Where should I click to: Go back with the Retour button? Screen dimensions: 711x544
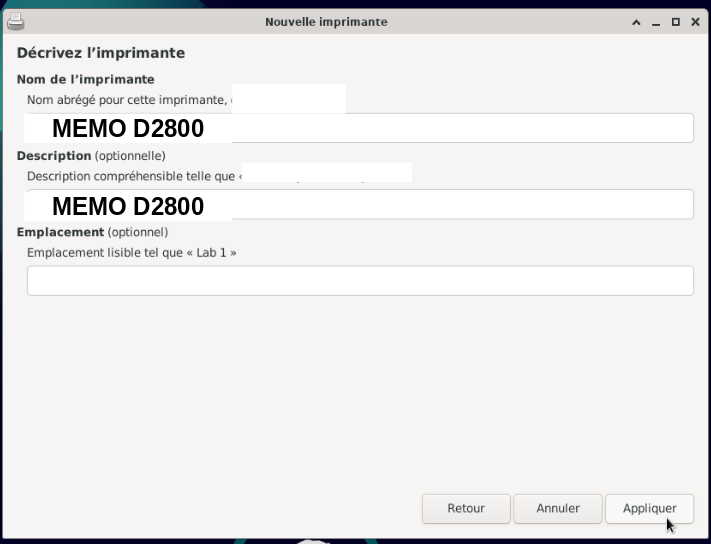click(466, 509)
